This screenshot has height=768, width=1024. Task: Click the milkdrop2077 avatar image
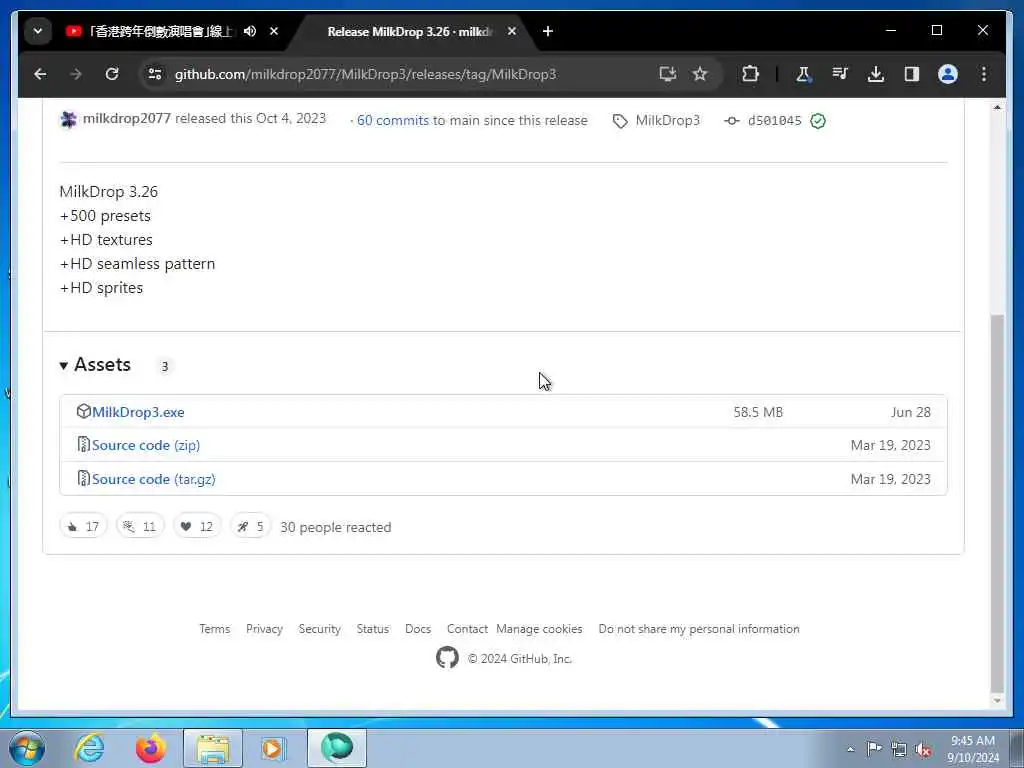click(69, 120)
